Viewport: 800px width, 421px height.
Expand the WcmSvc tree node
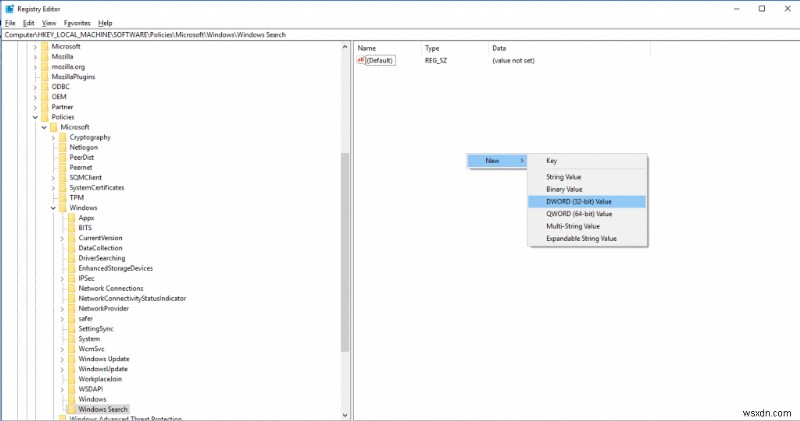pyautogui.click(x=62, y=349)
